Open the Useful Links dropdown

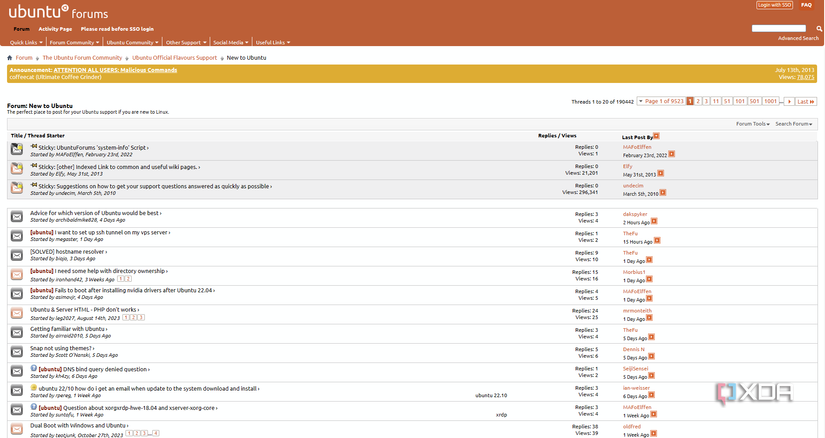pyautogui.click(x=273, y=43)
